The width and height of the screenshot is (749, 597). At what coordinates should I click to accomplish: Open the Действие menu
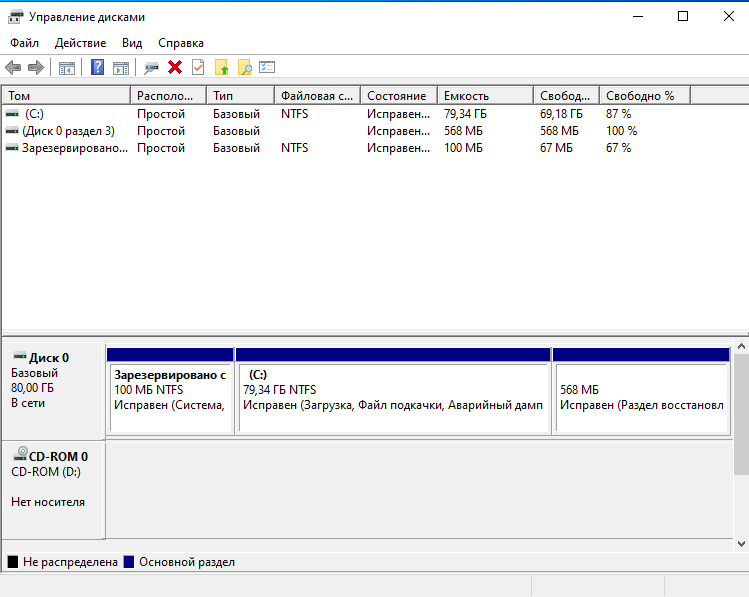(x=80, y=43)
